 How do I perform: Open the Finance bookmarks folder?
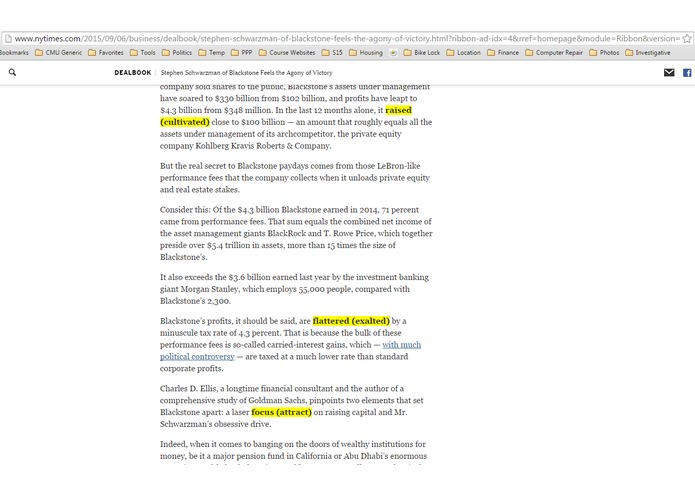pos(503,52)
